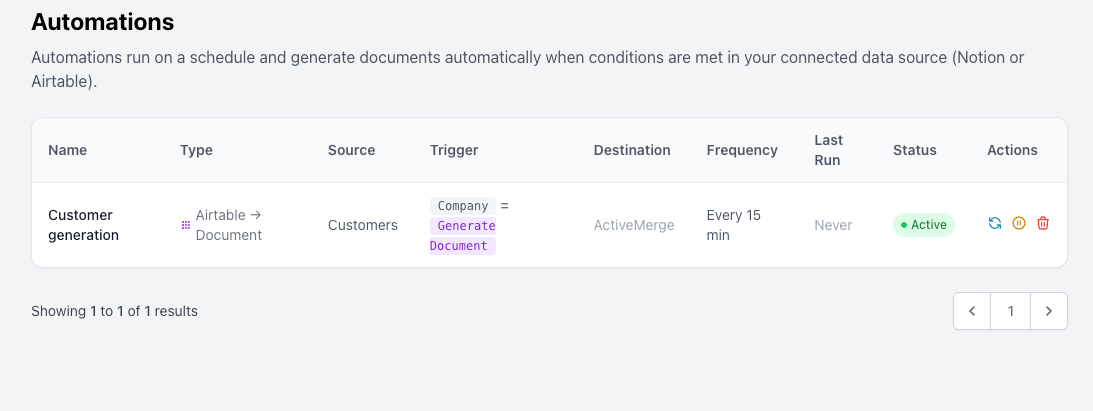
Task: Click the Every 15 min frequency cell
Action: pos(734,225)
